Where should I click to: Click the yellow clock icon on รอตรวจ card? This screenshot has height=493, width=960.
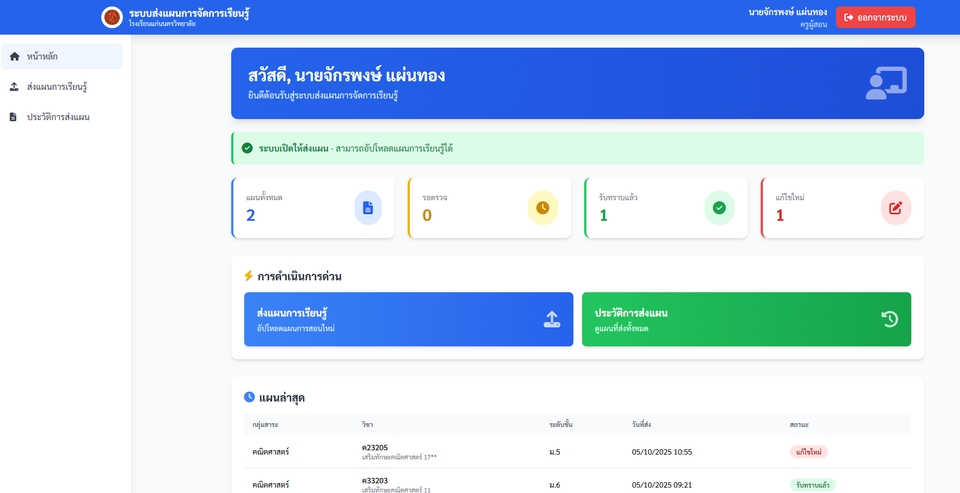click(543, 208)
